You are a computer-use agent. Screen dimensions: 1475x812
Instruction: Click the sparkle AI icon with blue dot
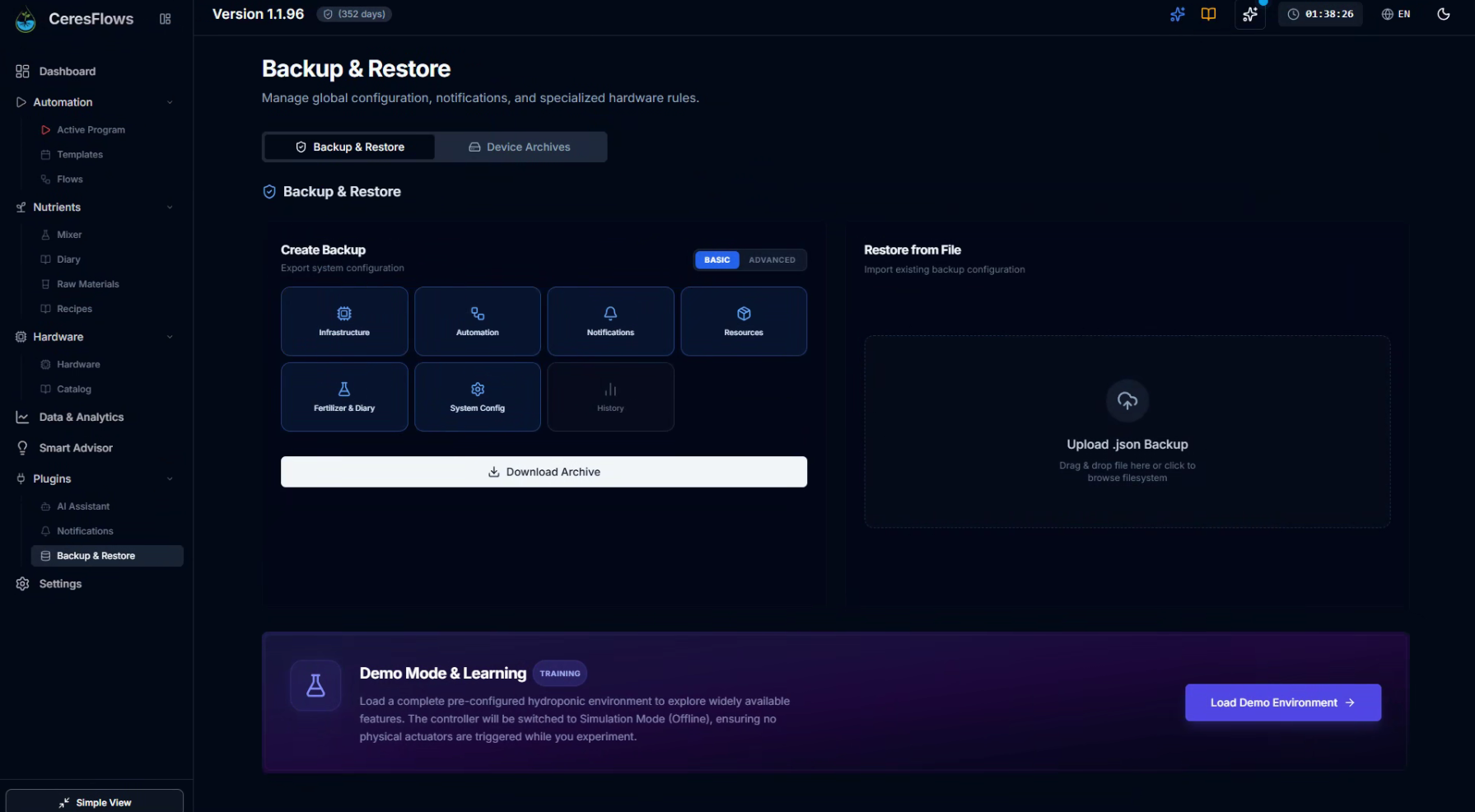coord(1250,14)
